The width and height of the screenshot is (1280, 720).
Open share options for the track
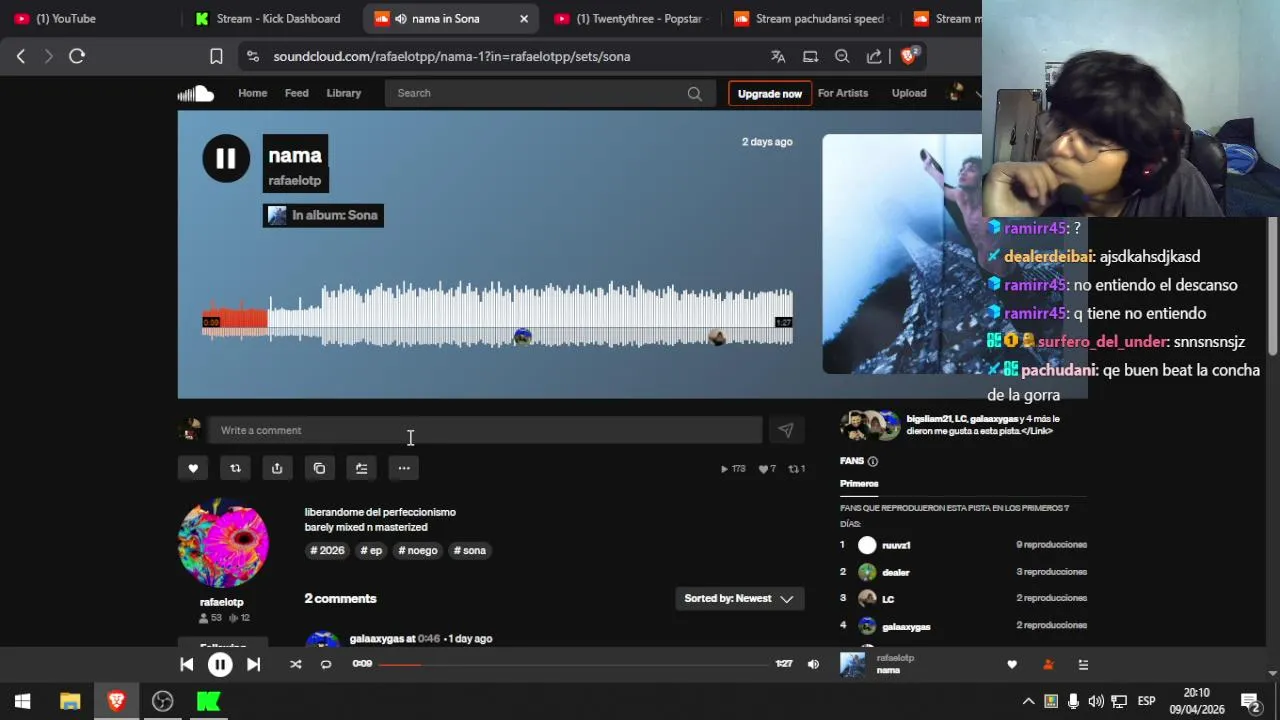[277, 468]
